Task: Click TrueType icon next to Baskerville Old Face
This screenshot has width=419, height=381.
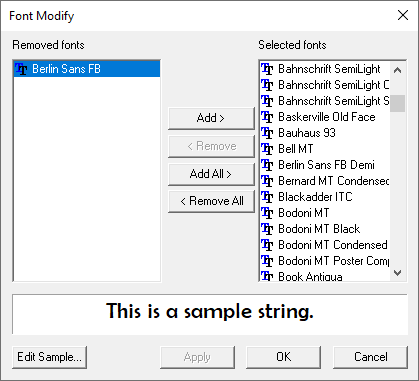Action: [267, 117]
